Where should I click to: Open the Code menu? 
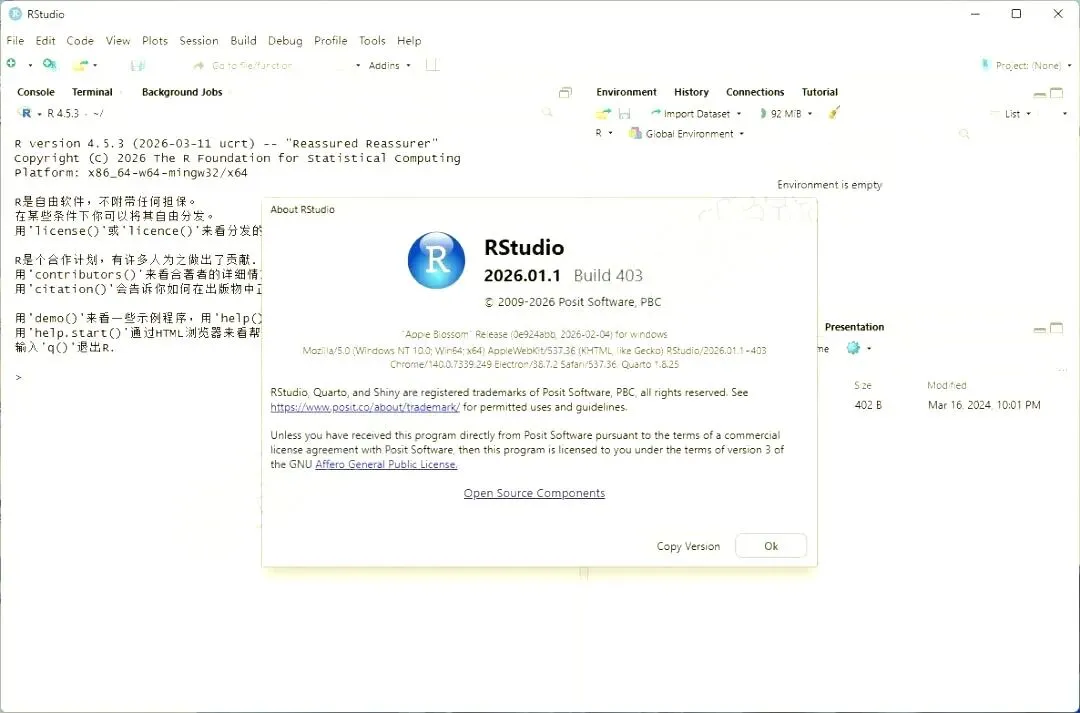(80, 41)
